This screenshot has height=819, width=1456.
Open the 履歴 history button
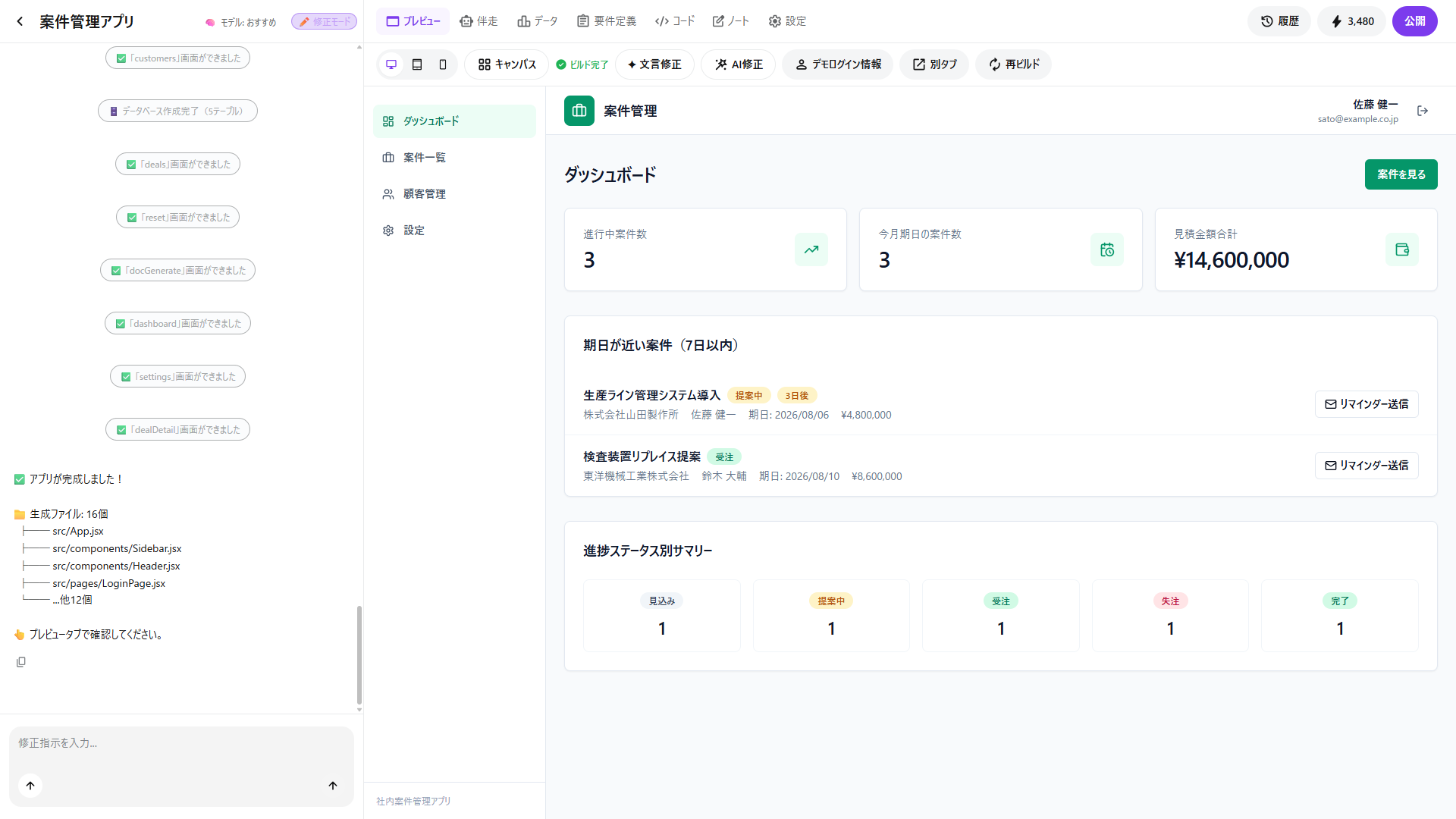coord(1279,21)
